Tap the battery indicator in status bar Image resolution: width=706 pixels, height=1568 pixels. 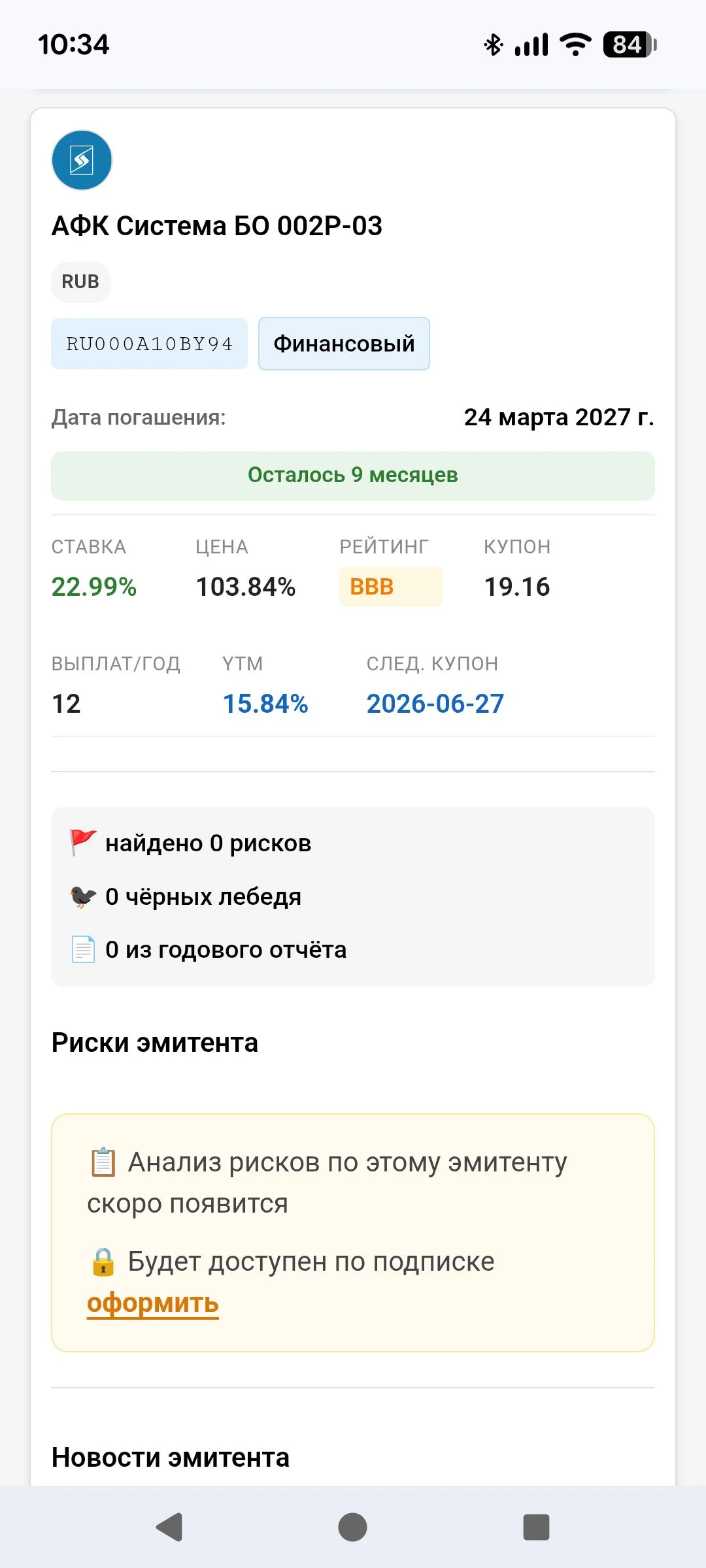[630, 44]
